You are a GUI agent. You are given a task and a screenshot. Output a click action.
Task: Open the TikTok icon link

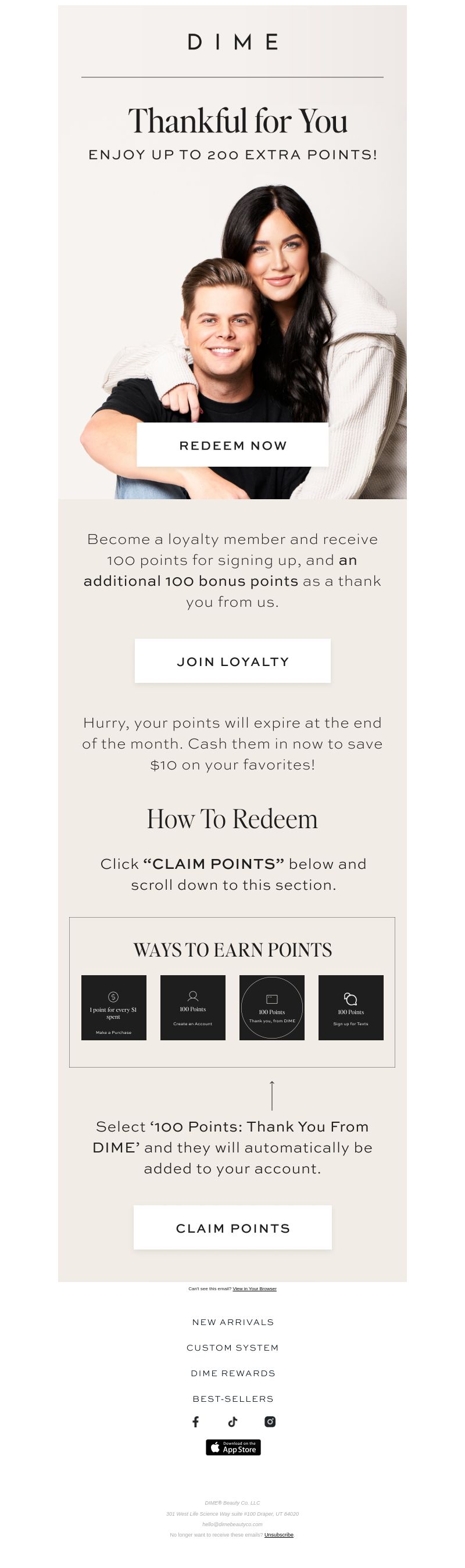pyautogui.click(x=233, y=1422)
